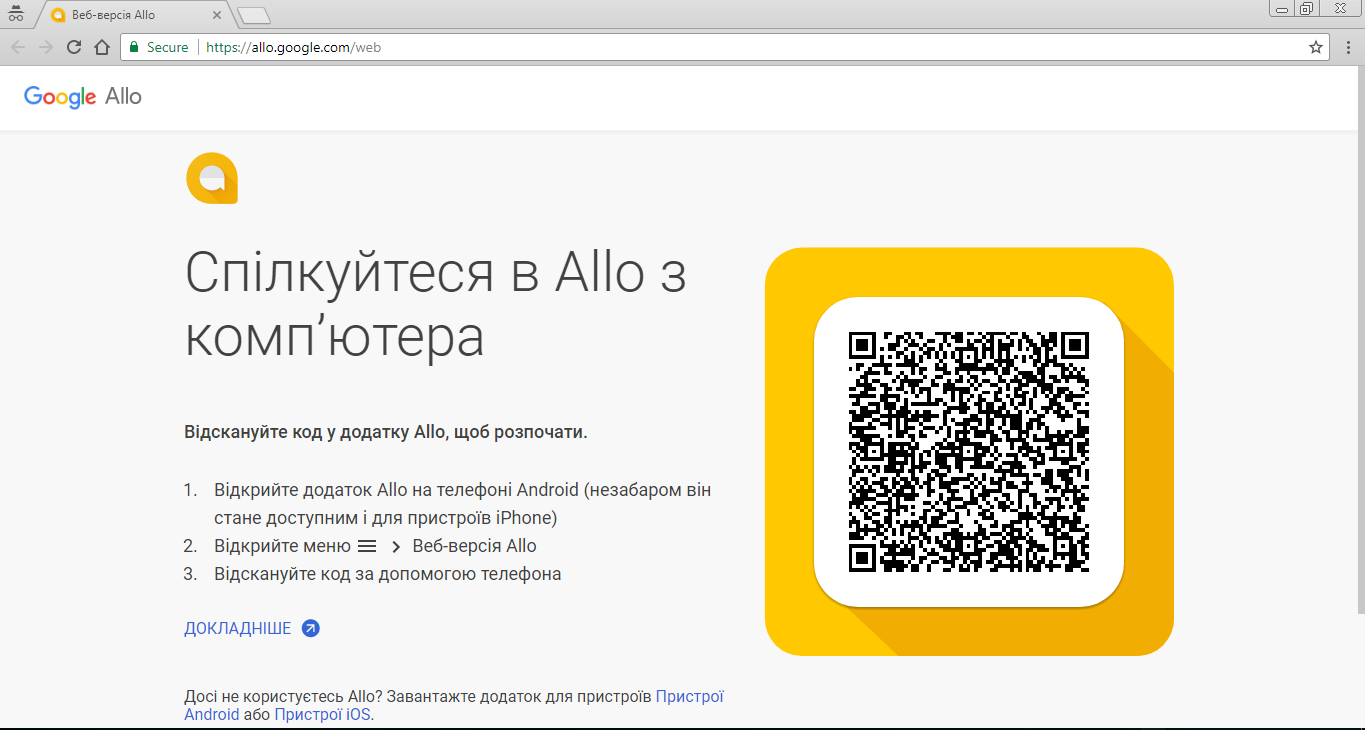Click step 1 Відкрийте додаток Allo на телефоні

pyautogui.click(x=463, y=504)
